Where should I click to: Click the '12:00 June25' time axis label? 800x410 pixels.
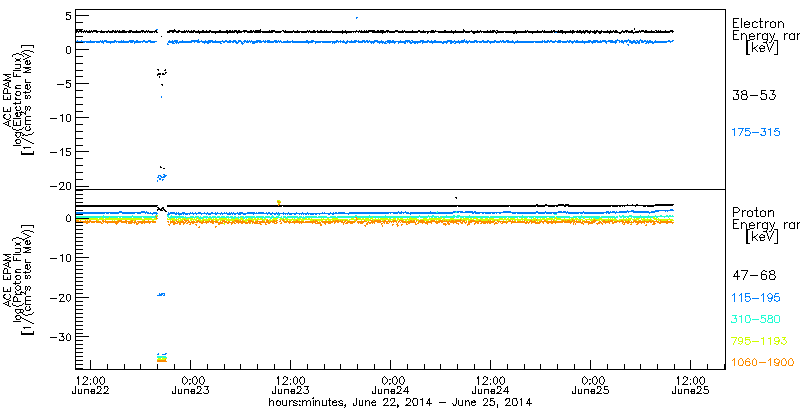(691, 386)
